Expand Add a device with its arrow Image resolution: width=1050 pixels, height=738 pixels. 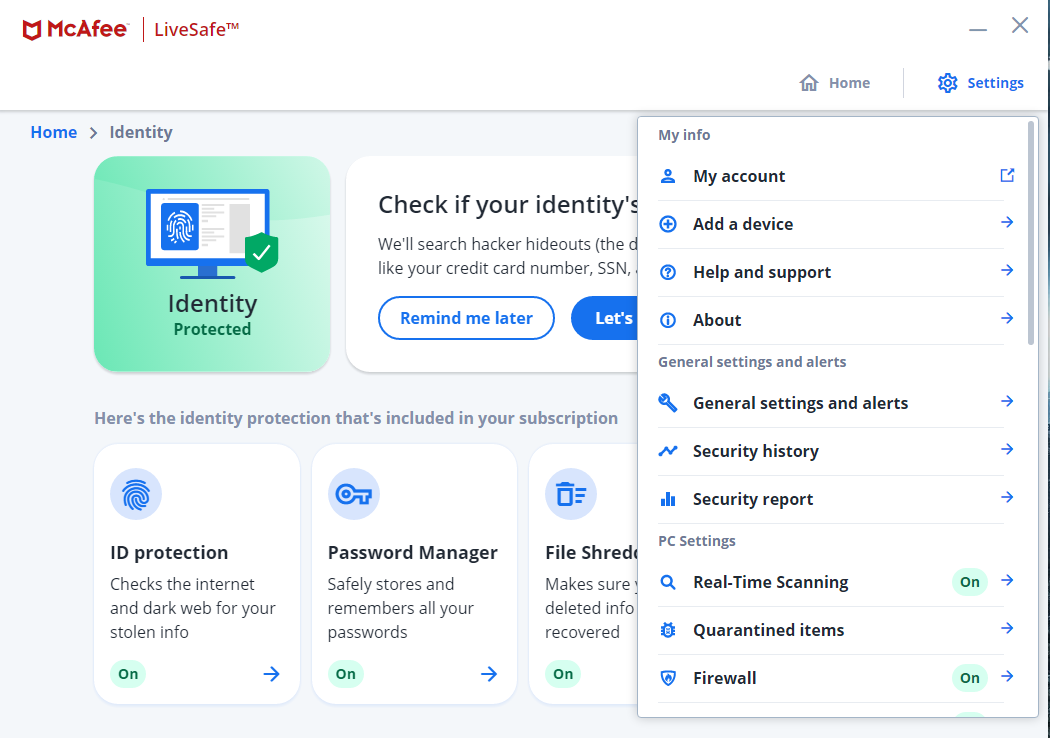pyautogui.click(x=1006, y=222)
